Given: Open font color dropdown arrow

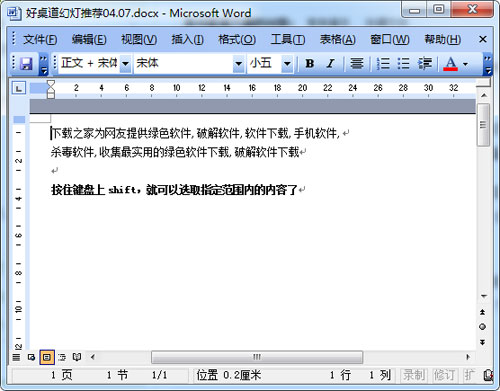Looking at the screenshot, I should coord(465,64).
